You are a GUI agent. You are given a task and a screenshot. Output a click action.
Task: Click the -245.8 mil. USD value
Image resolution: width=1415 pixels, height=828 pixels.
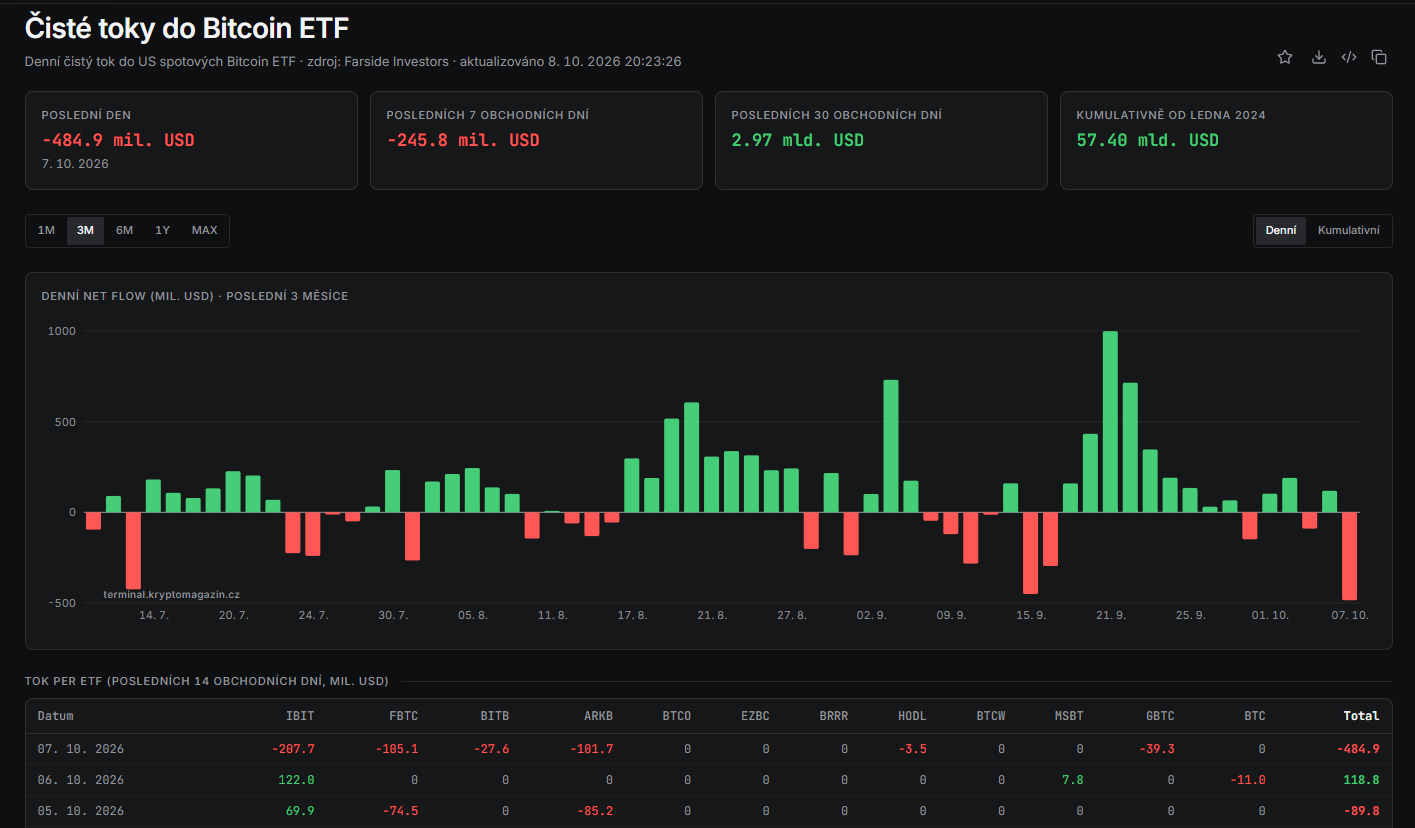pos(463,140)
